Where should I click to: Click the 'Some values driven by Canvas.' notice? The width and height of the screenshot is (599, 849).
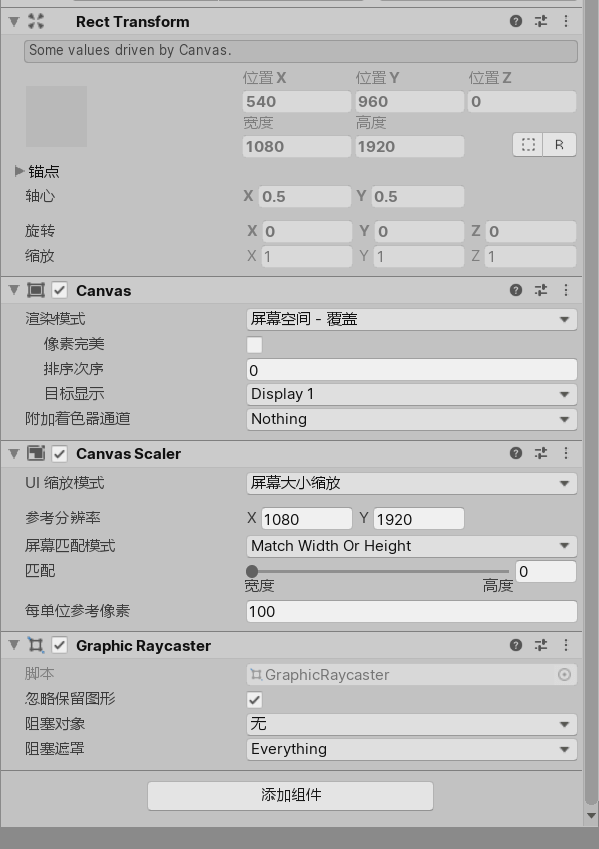click(301, 50)
